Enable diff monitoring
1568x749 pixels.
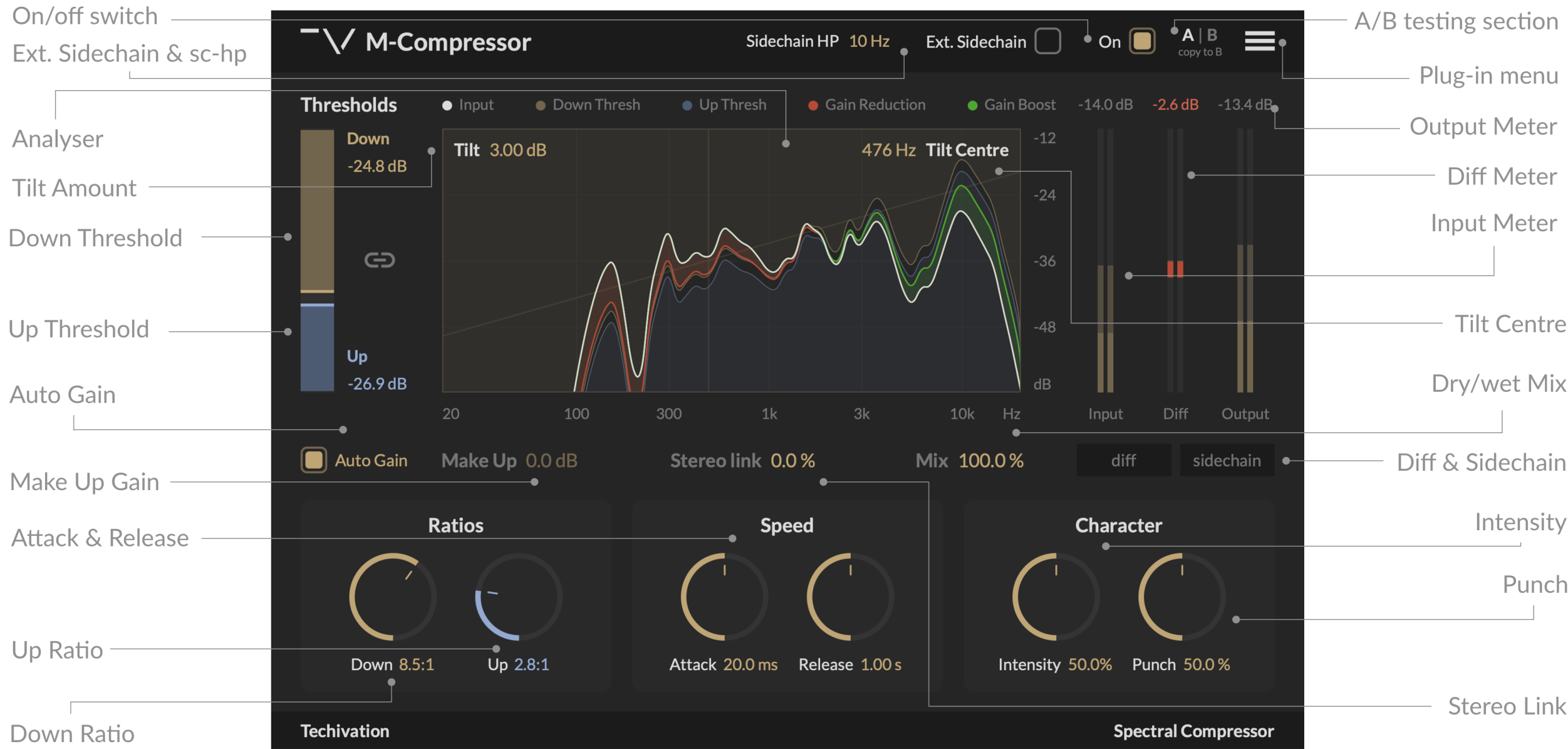coord(1123,460)
